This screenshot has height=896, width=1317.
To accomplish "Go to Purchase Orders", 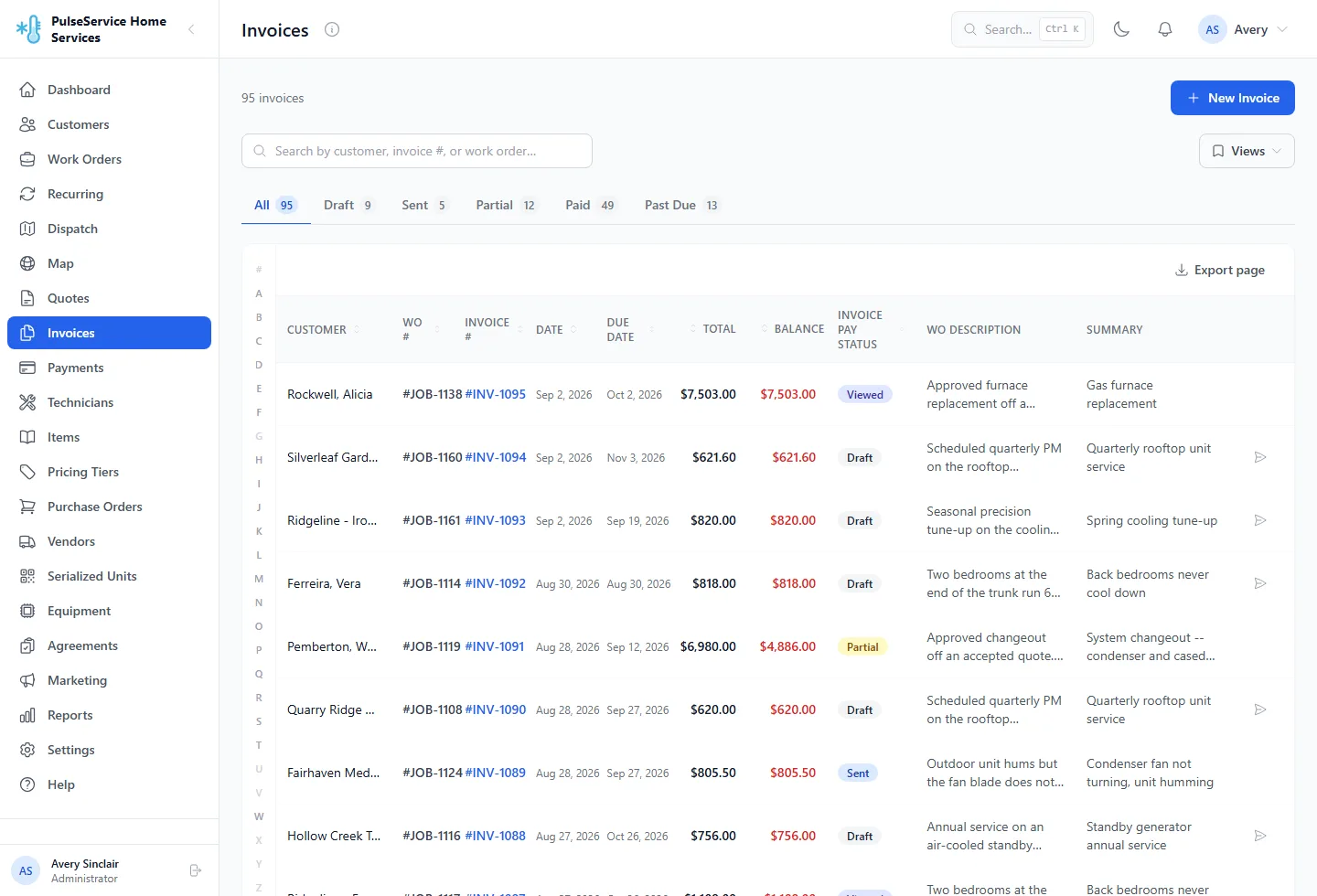I will click(x=109, y=507).
